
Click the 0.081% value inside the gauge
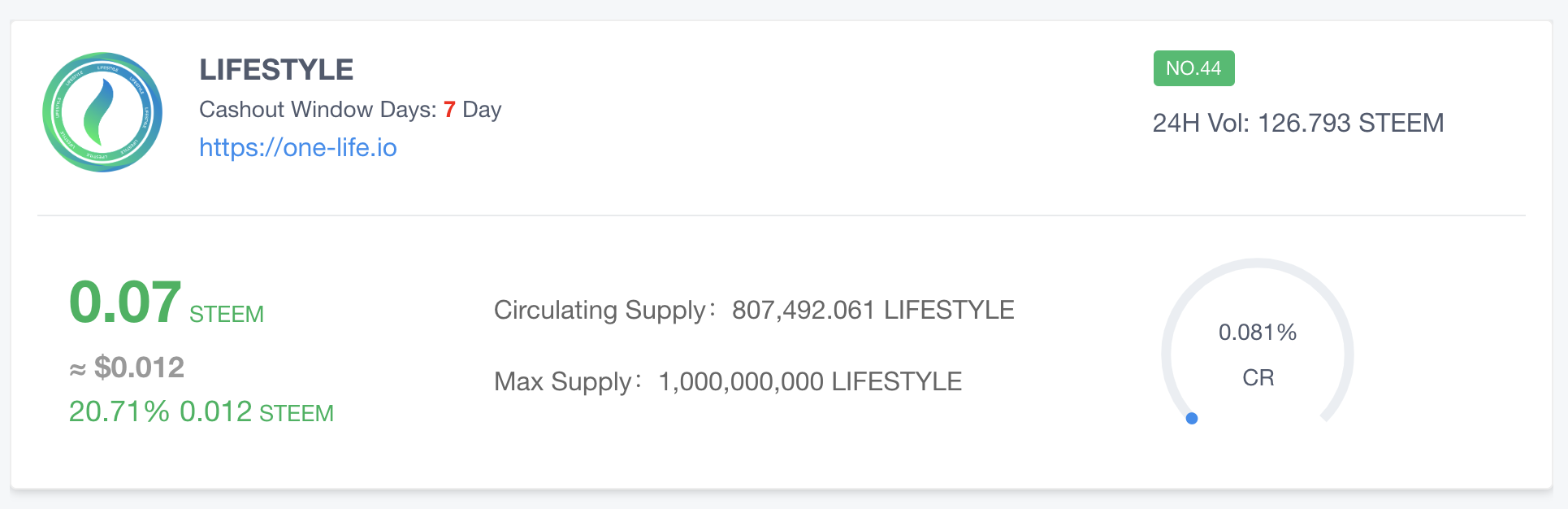coord(1257,333)
